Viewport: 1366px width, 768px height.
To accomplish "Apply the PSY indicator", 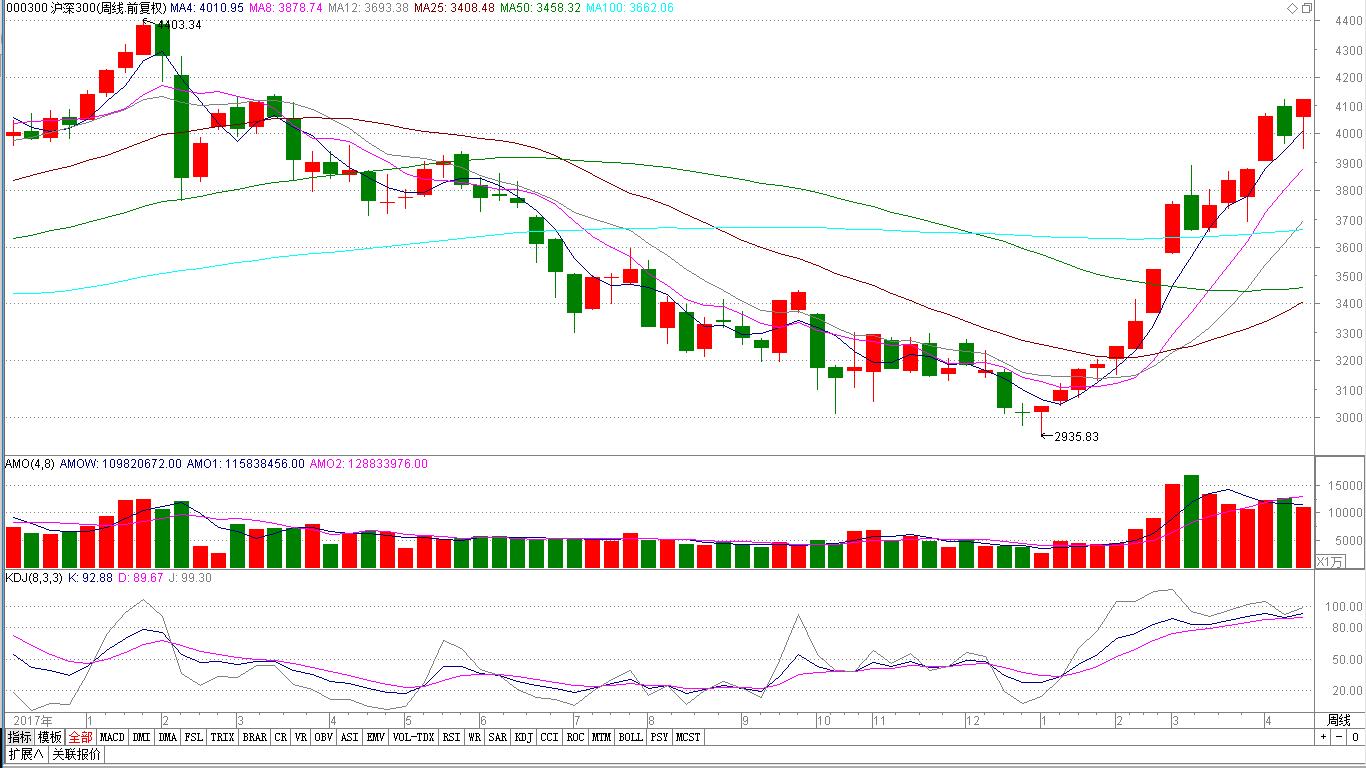I will 659,737.
